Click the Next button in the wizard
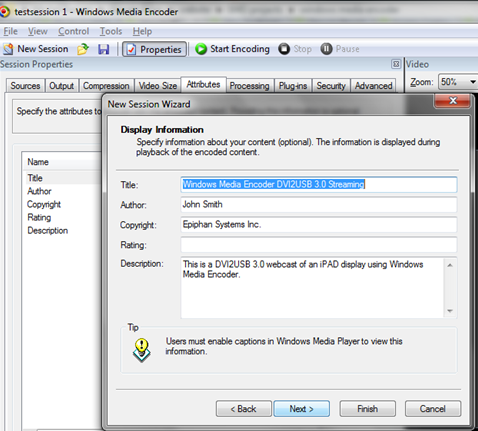This screenshot has height=431, width=478. pyautogui.click(x=301, y=409)
